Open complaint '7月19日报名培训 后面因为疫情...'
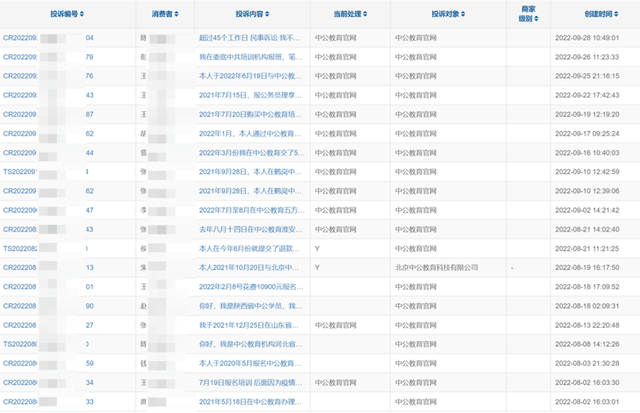 (250, 382)
